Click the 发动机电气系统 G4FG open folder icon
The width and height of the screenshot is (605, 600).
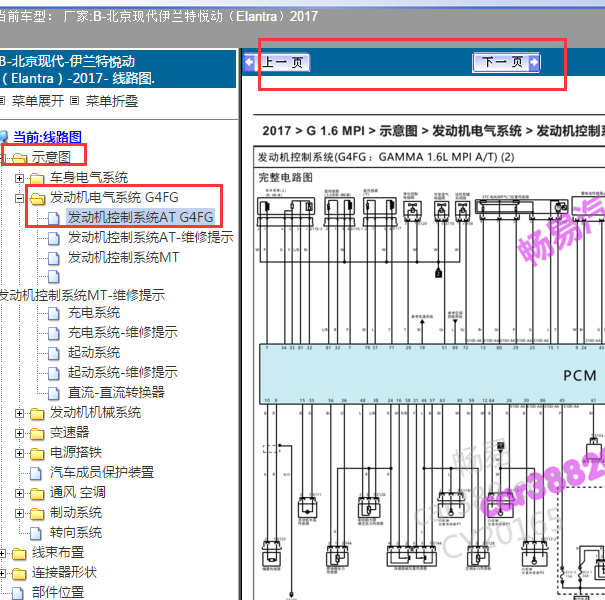coord(37,199)
